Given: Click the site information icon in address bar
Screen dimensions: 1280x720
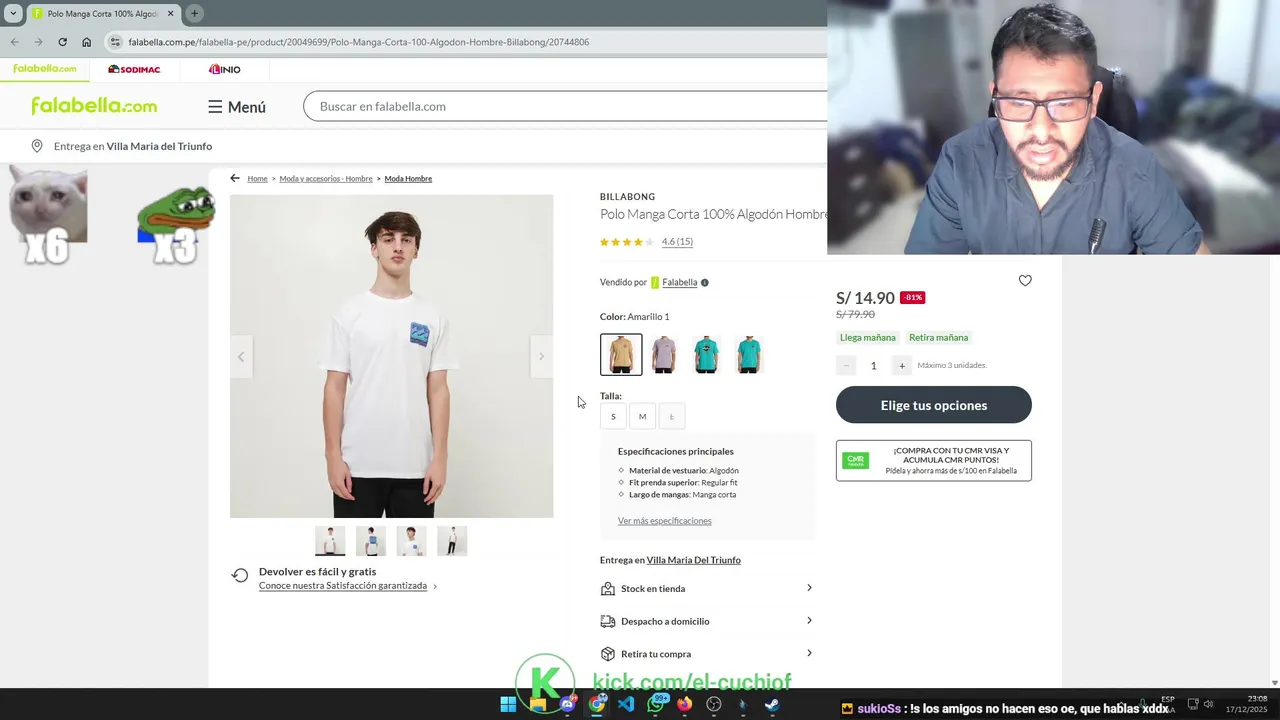Looking at the screenshot, I should click(x=116, y=42).
